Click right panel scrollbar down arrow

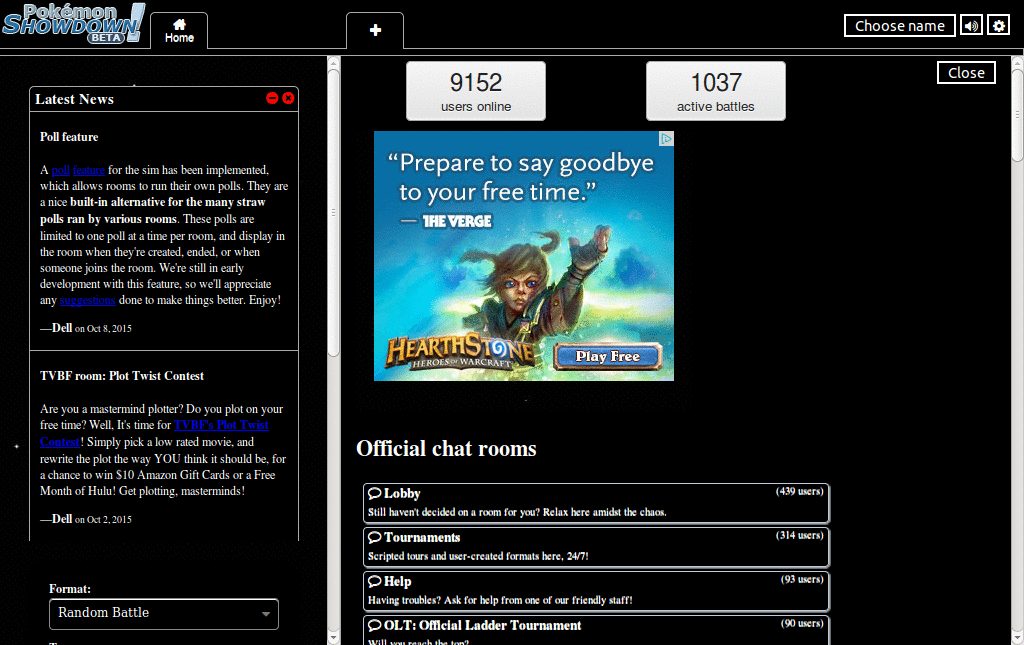[1017, 638]
